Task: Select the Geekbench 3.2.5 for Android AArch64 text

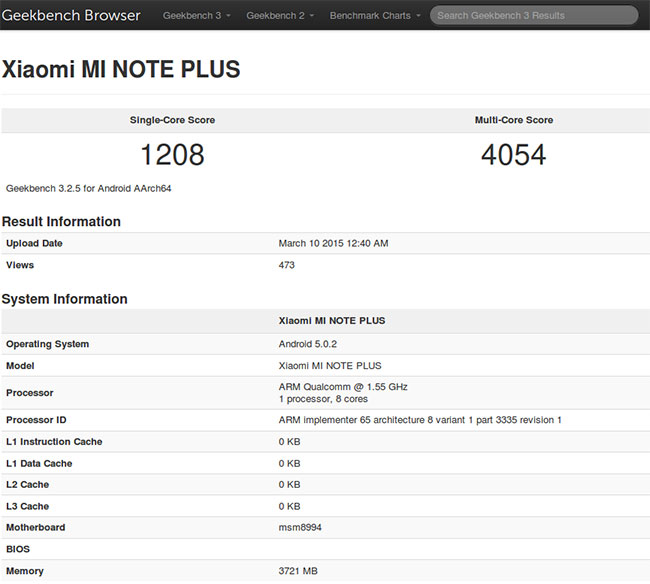Action: click(x=88, y=189)
